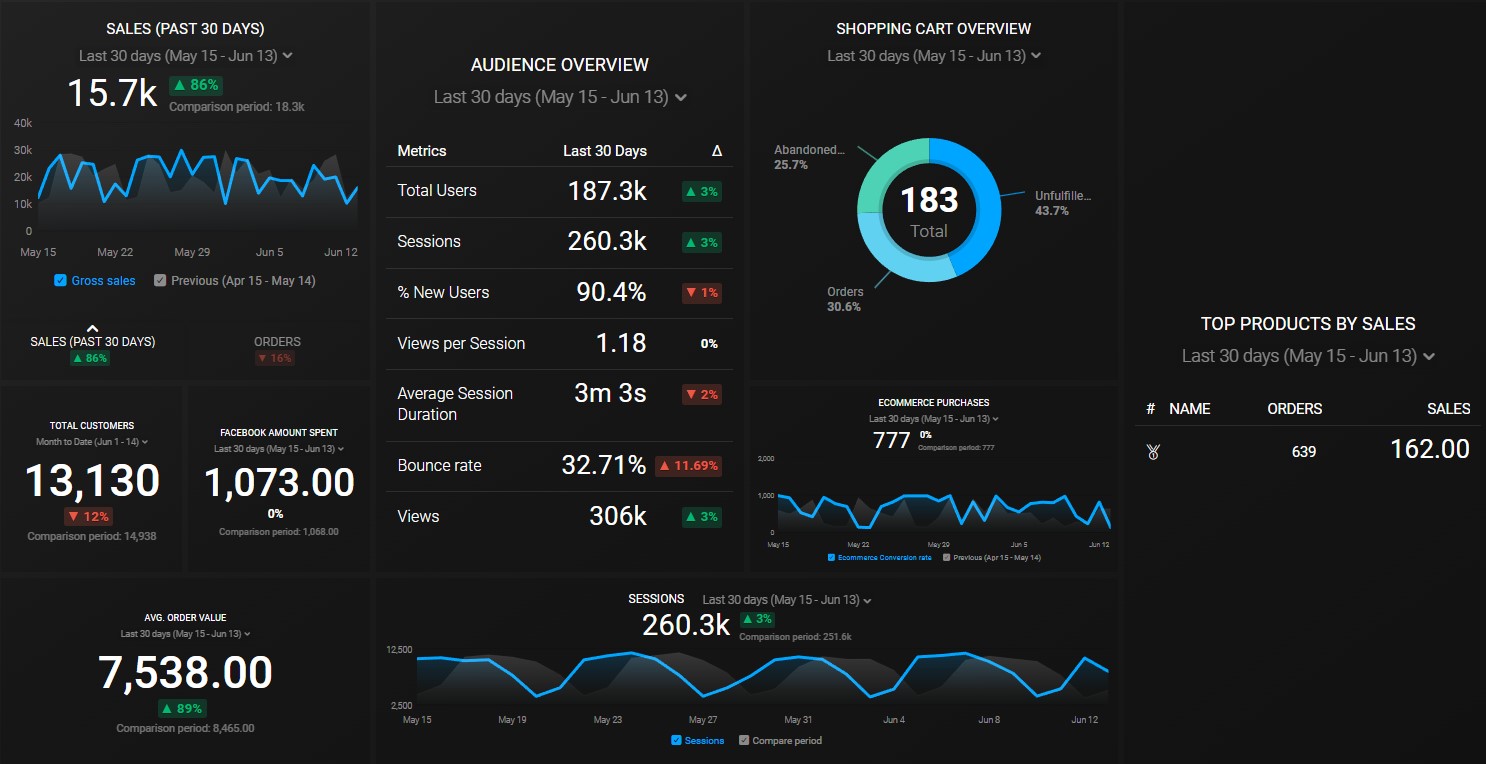Click the green 3% badge in Sessions table row

[702, 242]
